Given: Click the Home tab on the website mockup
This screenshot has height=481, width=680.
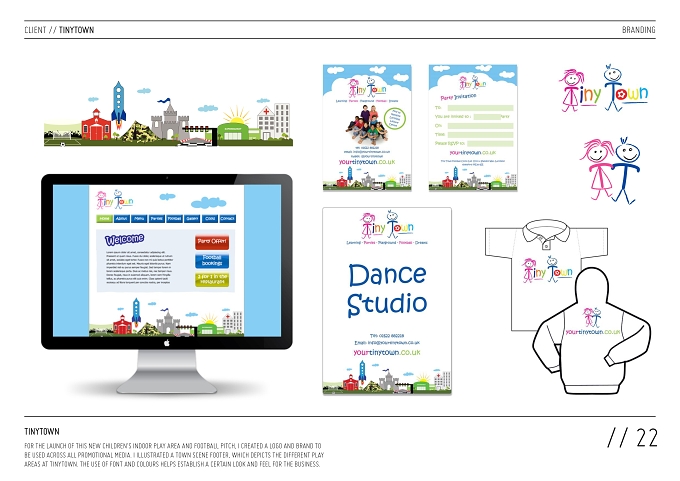Looking at the screenshot, I should pyautogui.click(x=104, y=219).
